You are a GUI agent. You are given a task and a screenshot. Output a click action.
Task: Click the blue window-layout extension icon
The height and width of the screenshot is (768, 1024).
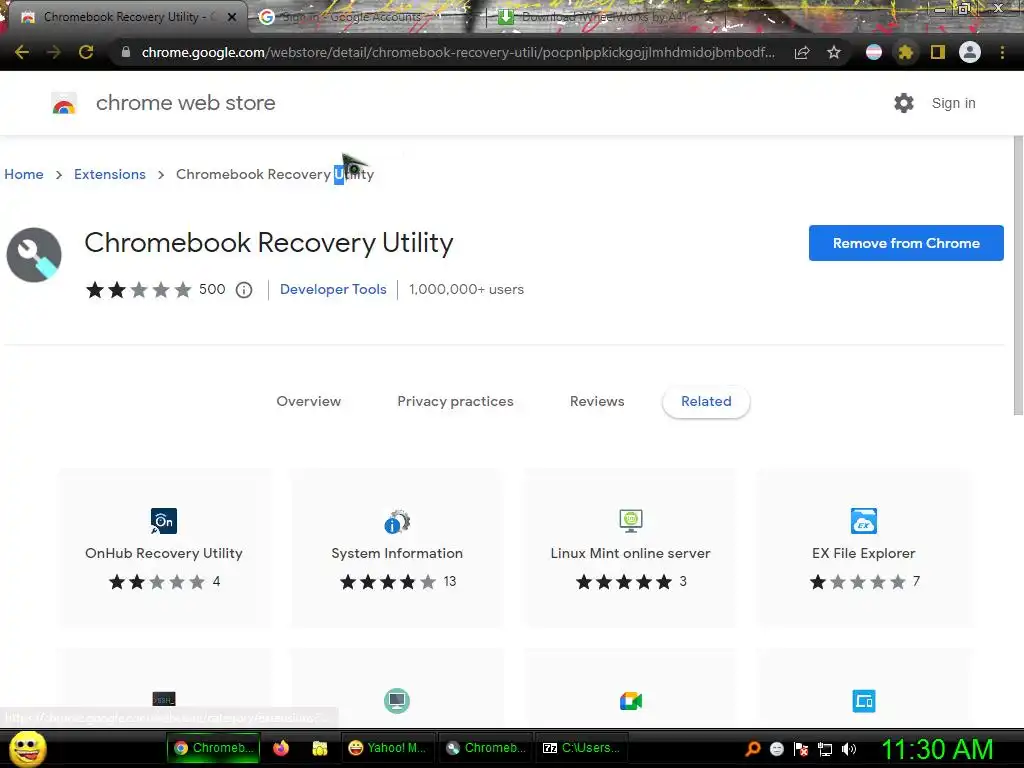[864, 701]
